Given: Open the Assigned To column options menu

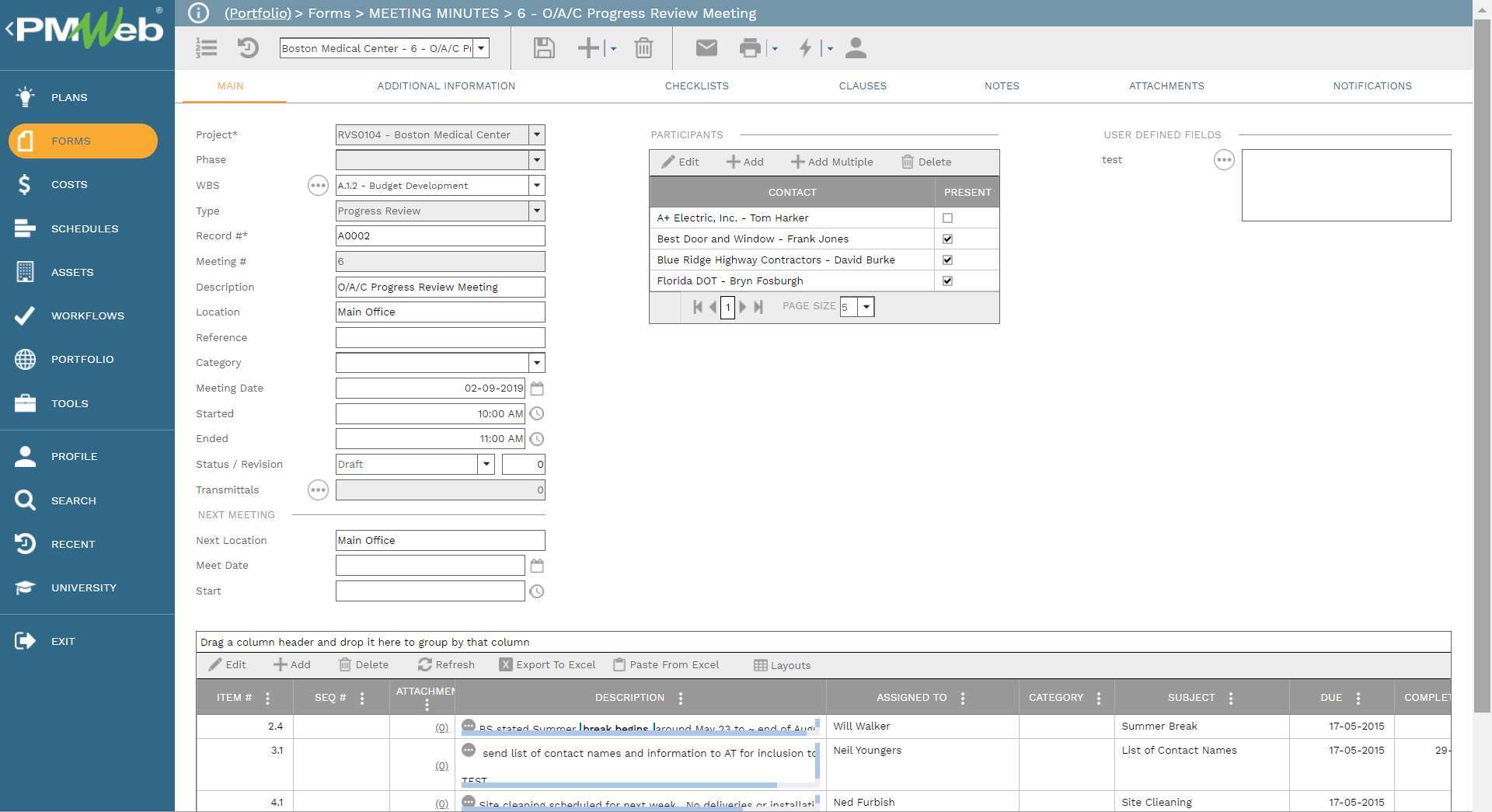Looking at the screenshot, I should coord(963,698).
